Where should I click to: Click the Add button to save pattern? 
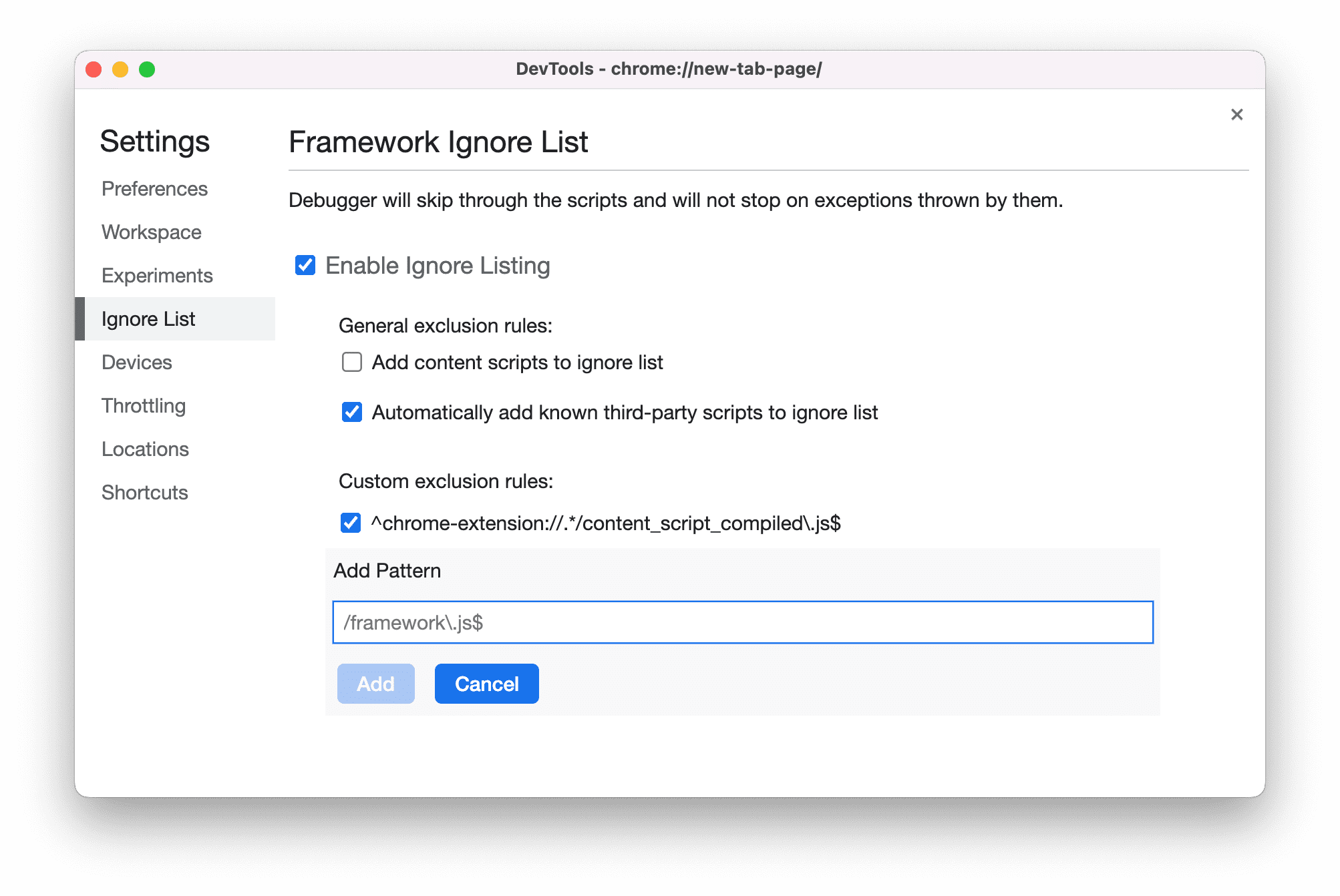[375, 683]
